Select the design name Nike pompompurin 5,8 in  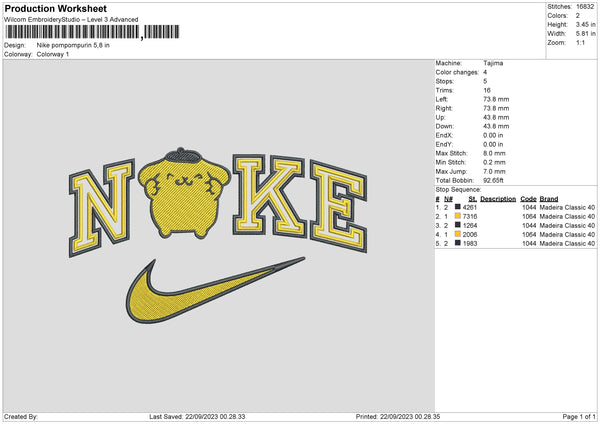point(73,45)
